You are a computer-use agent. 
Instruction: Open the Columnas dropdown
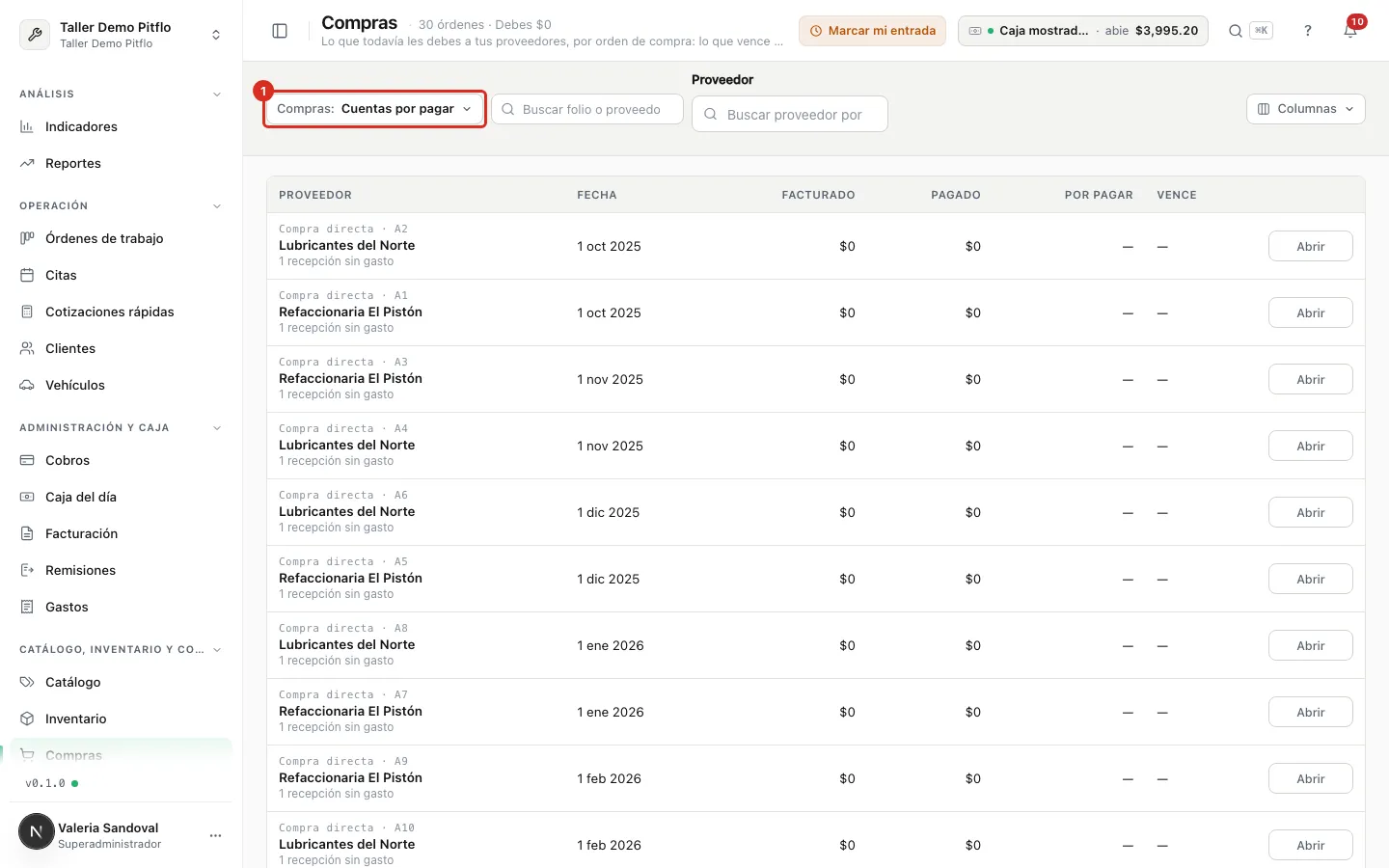(1305, 109)
